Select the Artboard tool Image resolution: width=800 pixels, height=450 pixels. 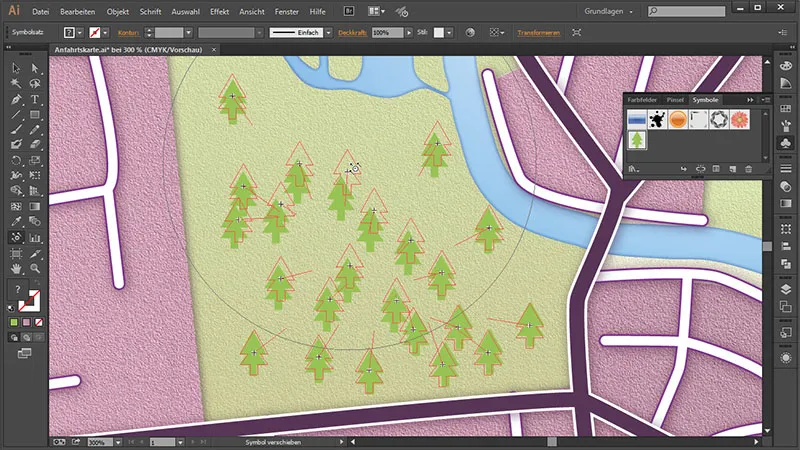click(x=16, y=254)
